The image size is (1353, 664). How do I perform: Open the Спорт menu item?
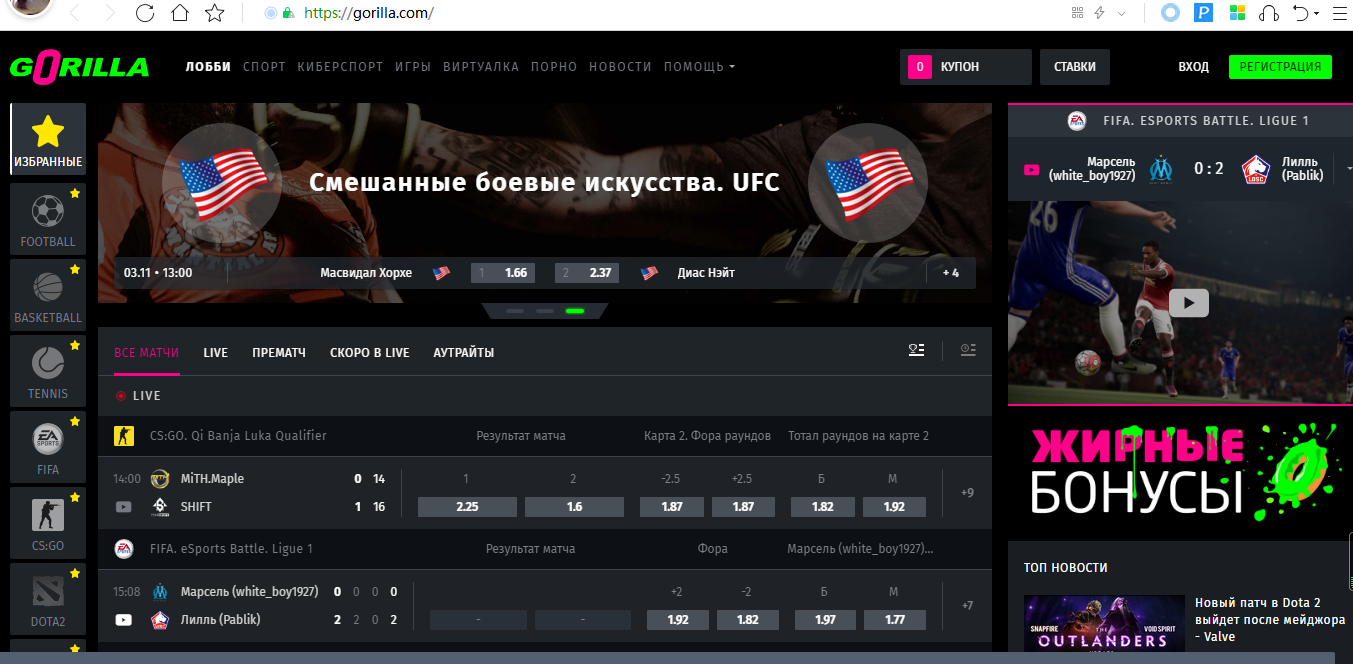[x=264, y=67]
